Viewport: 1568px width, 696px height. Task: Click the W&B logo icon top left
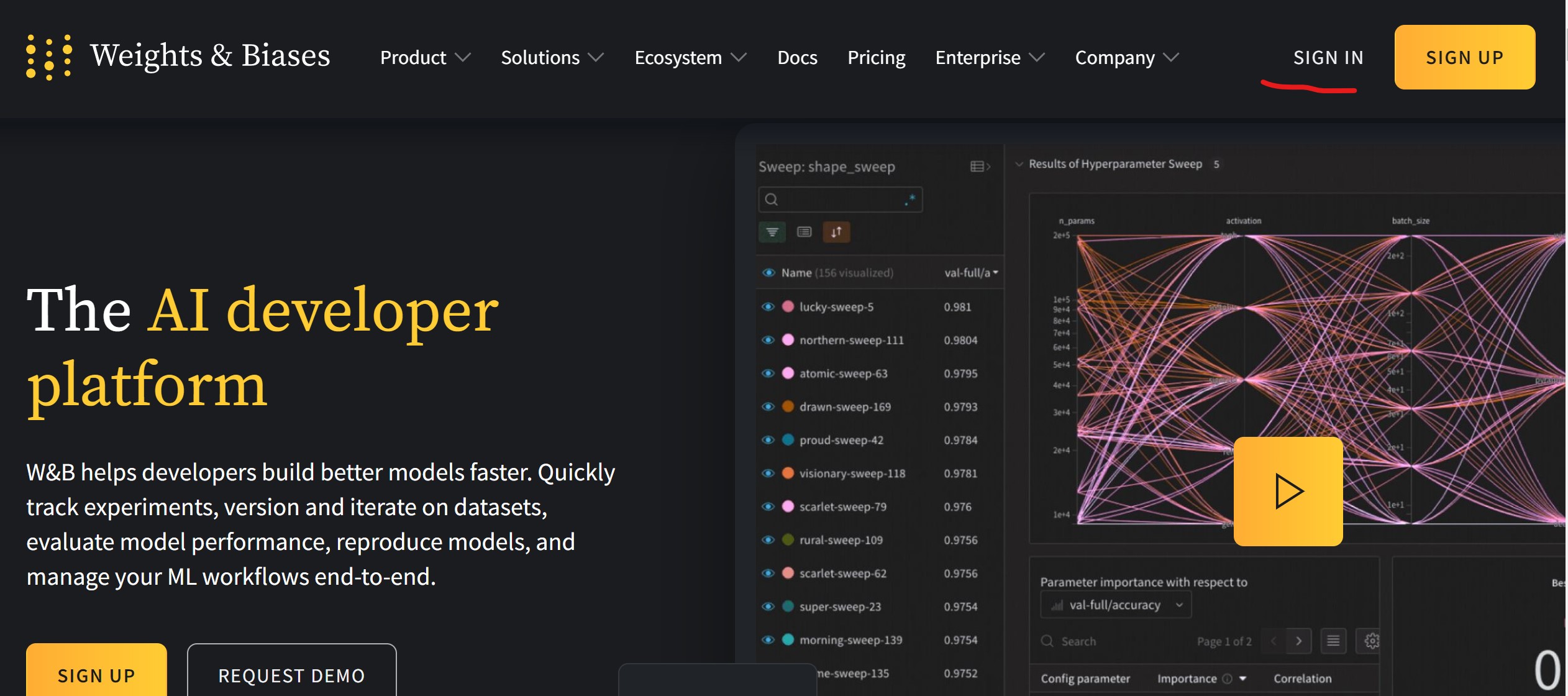[x=47, y=56]
